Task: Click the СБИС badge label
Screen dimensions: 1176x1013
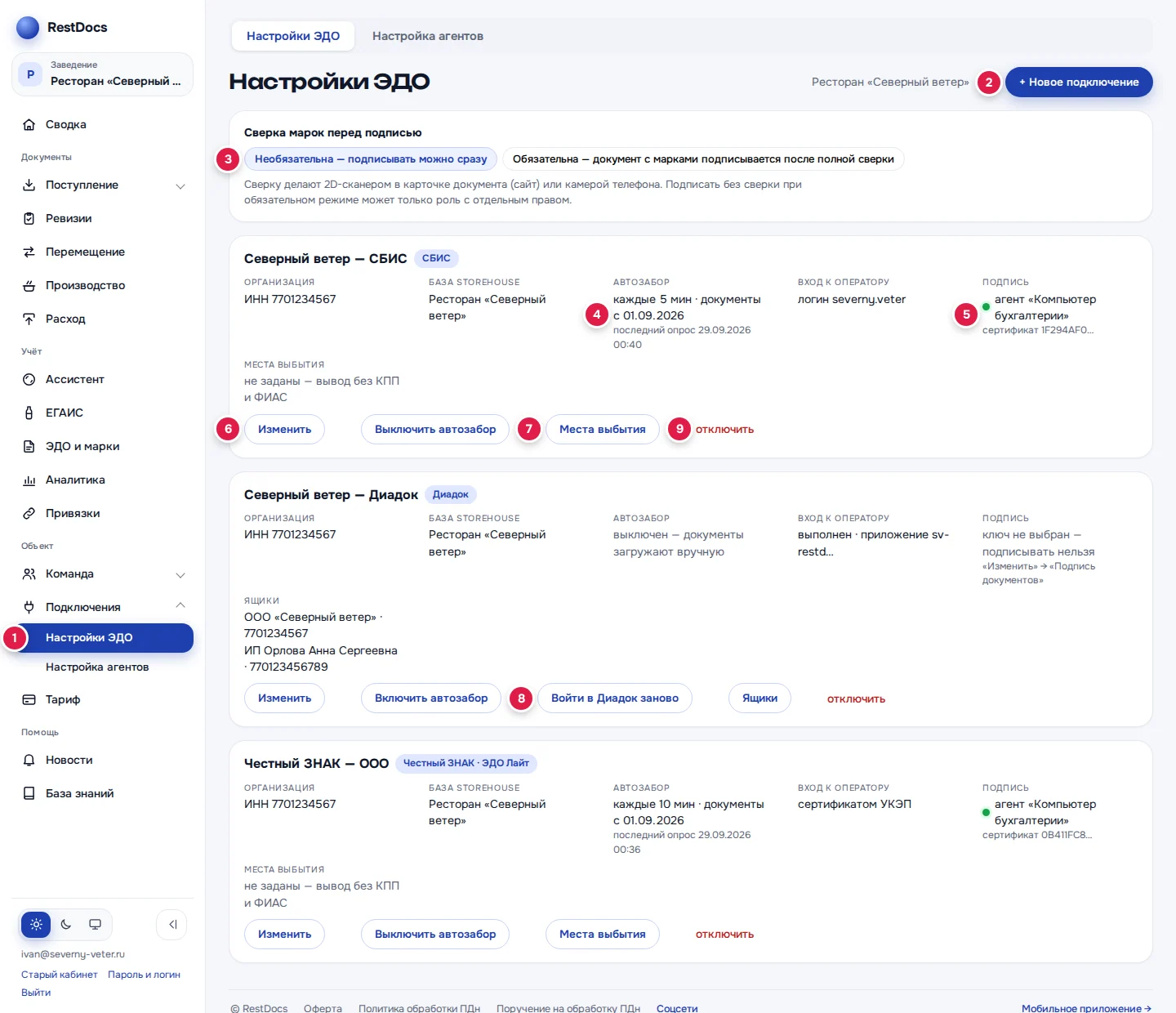Action: click(436, 259)
